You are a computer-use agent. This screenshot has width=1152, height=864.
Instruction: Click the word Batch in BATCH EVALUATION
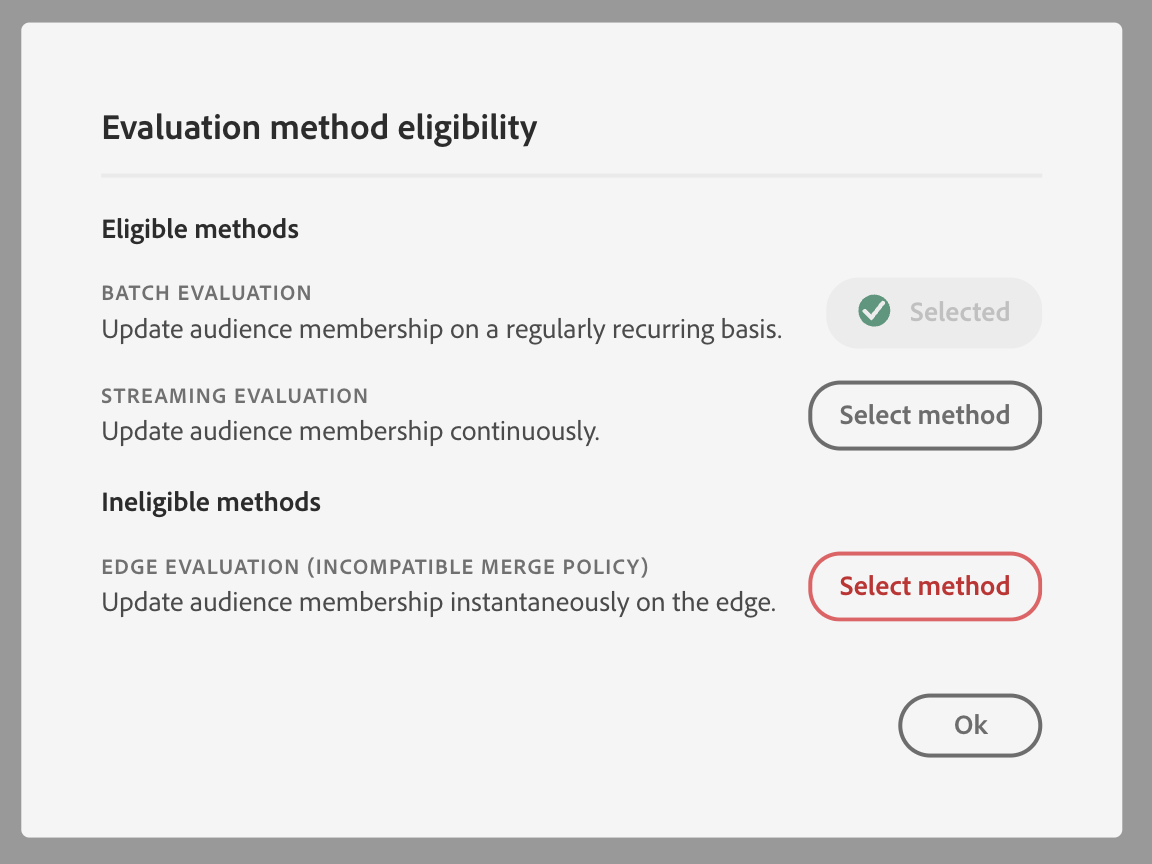click(x=134, y=293)
